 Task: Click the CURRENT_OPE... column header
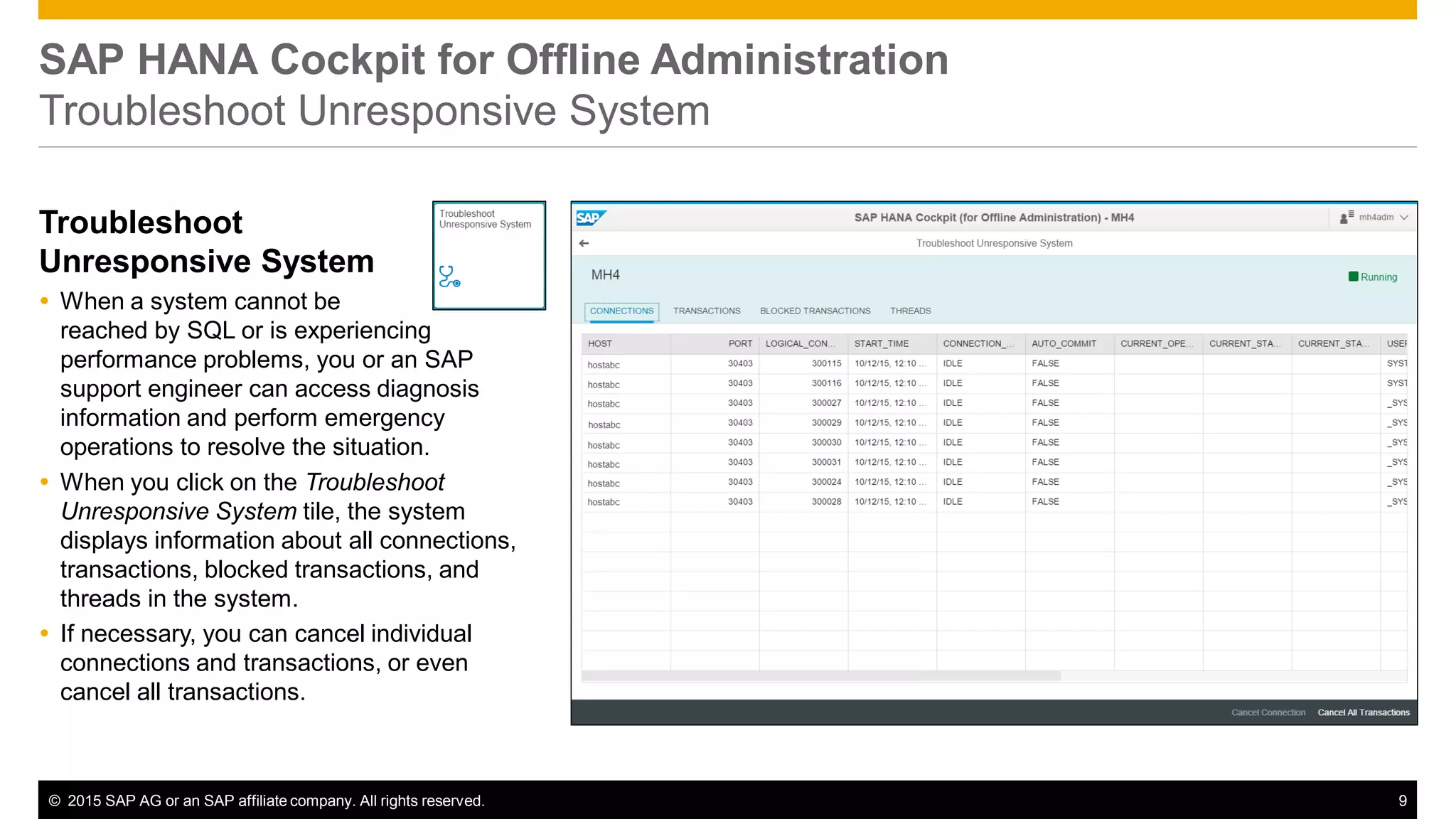click(1159, 343)
